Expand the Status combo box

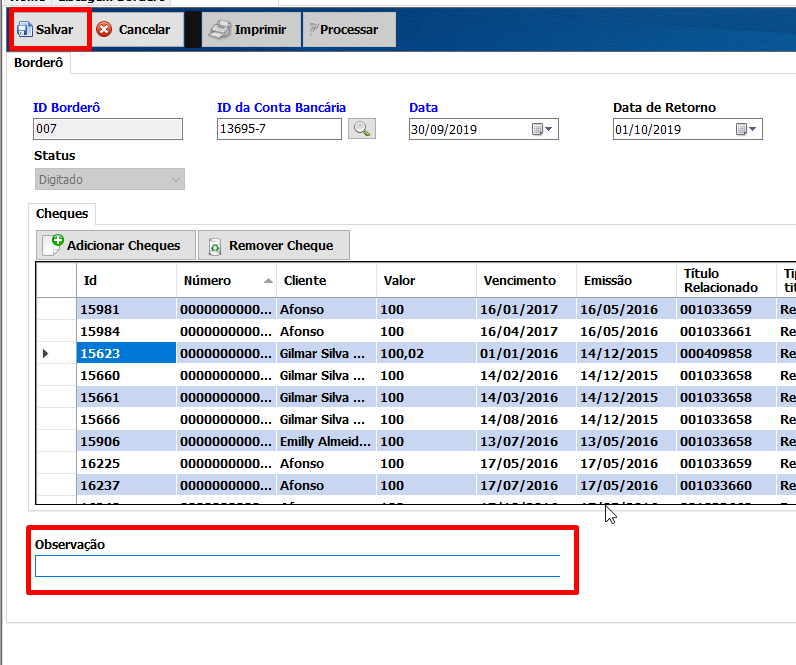(x=176, y=180)
